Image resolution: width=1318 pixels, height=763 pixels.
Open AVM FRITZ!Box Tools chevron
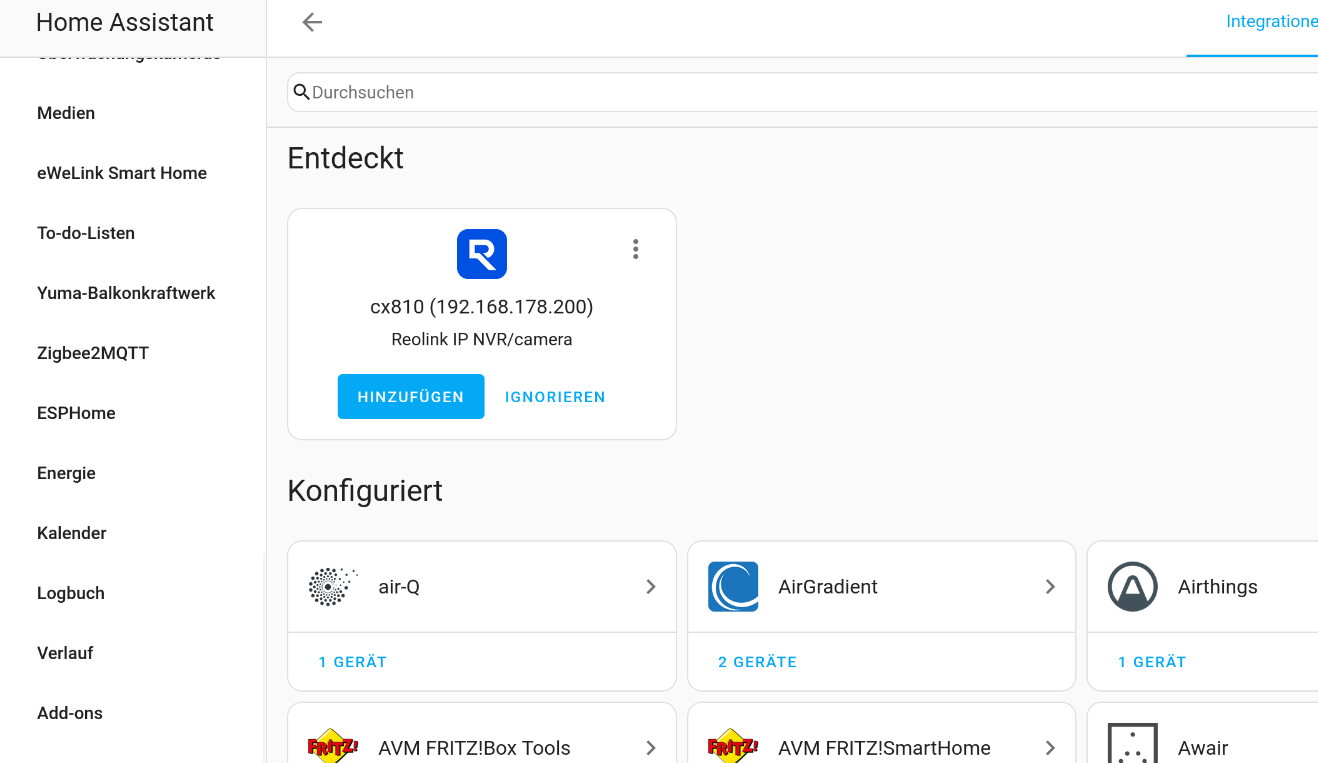coord(651,748)
